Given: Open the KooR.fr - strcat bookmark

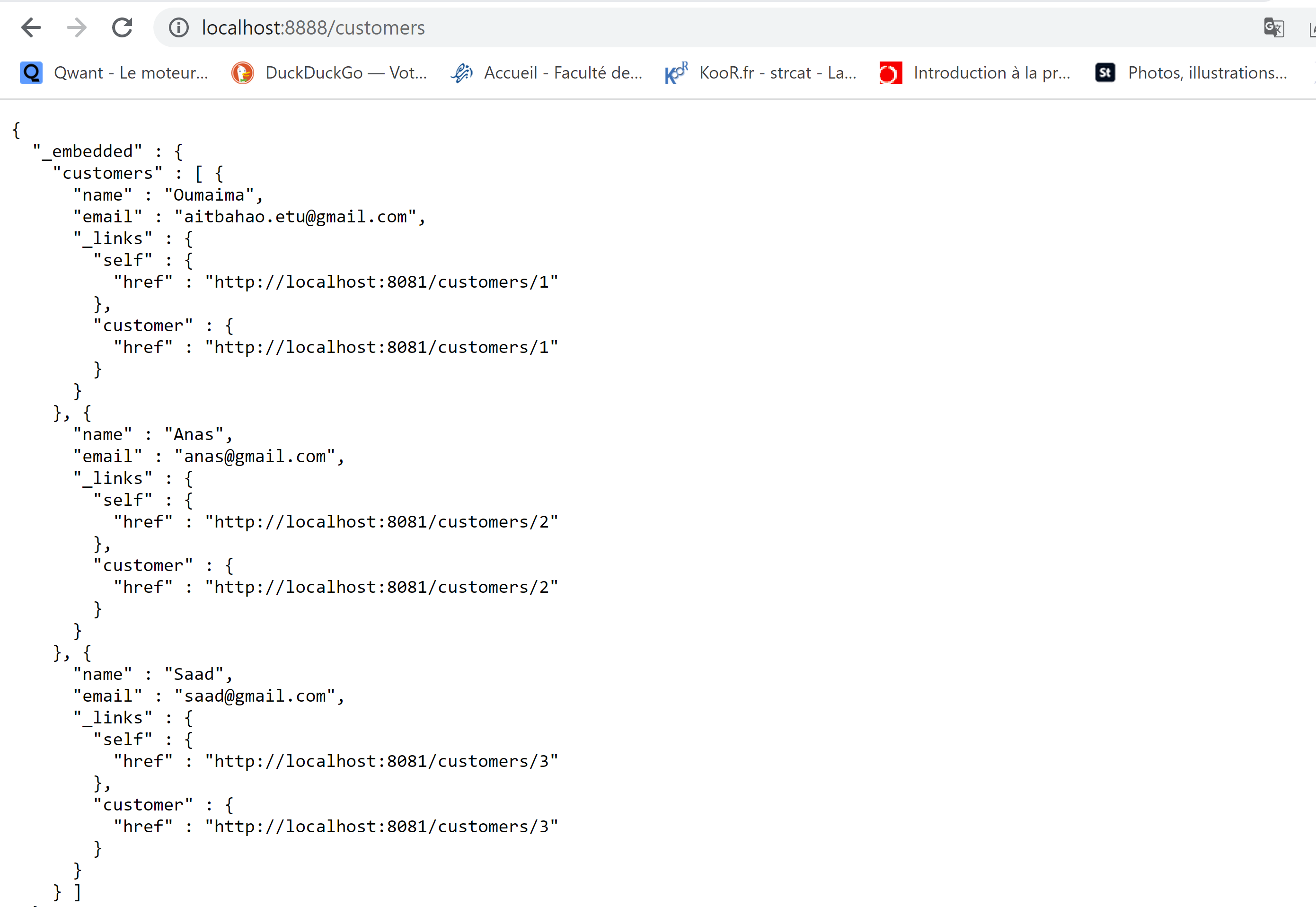Looking at the screenshot, I should pos(778,72).
